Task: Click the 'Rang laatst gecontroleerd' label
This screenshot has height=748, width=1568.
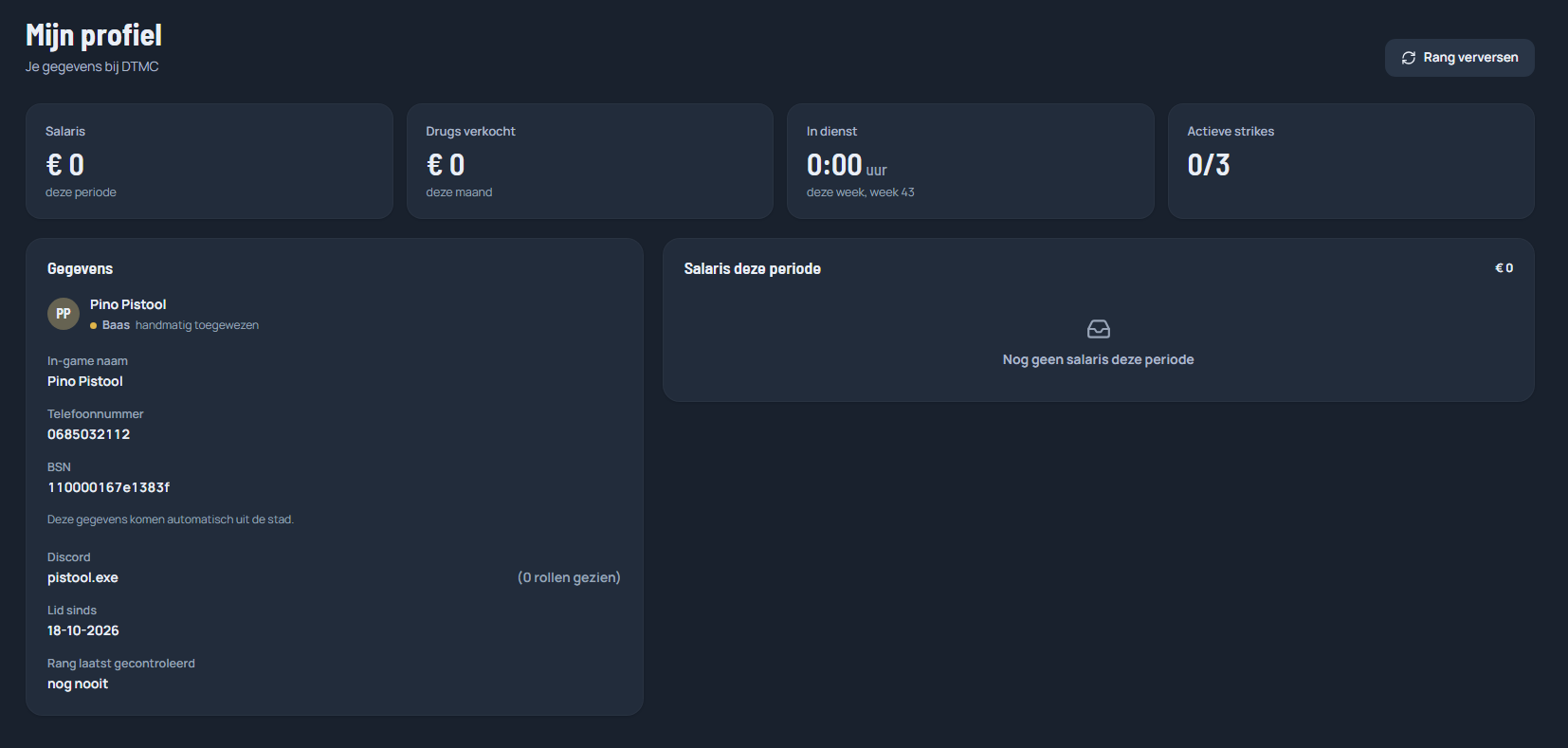Action: pos(121,664)
